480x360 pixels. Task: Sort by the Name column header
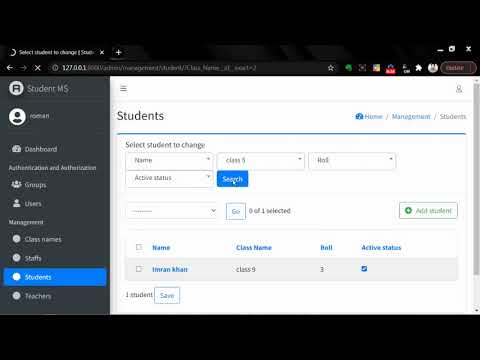tap(161, 248)
